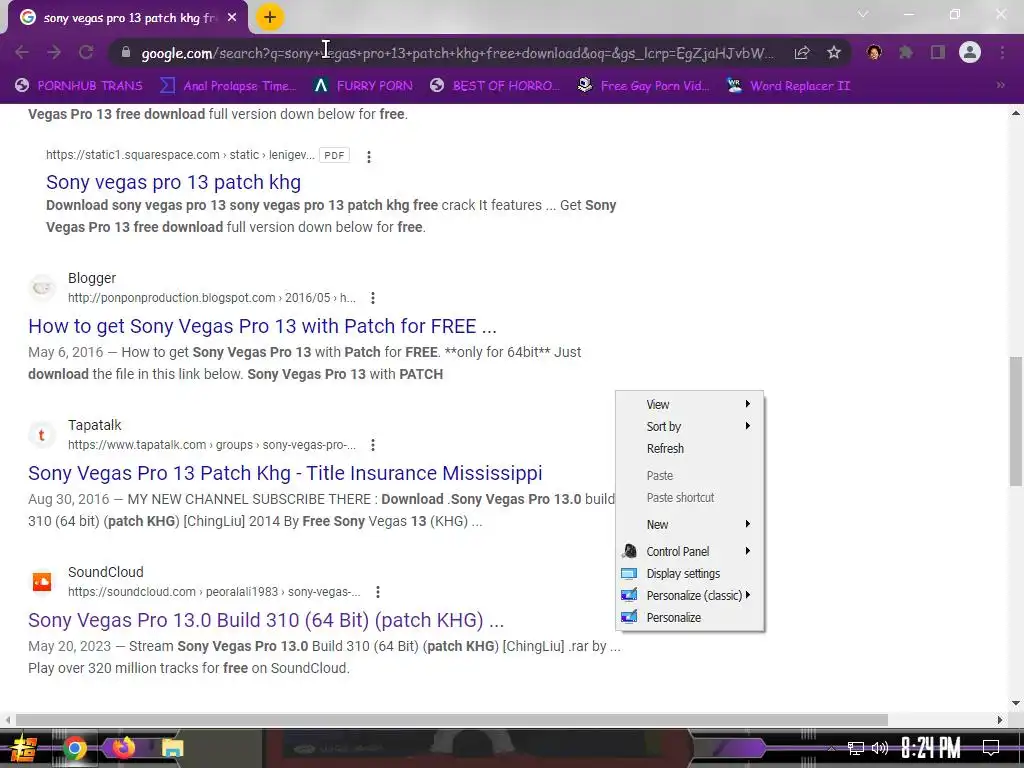This screenshot has width=1024, height=768.
Task: Open the Chrome three-dot menu
Action: 1002,52
